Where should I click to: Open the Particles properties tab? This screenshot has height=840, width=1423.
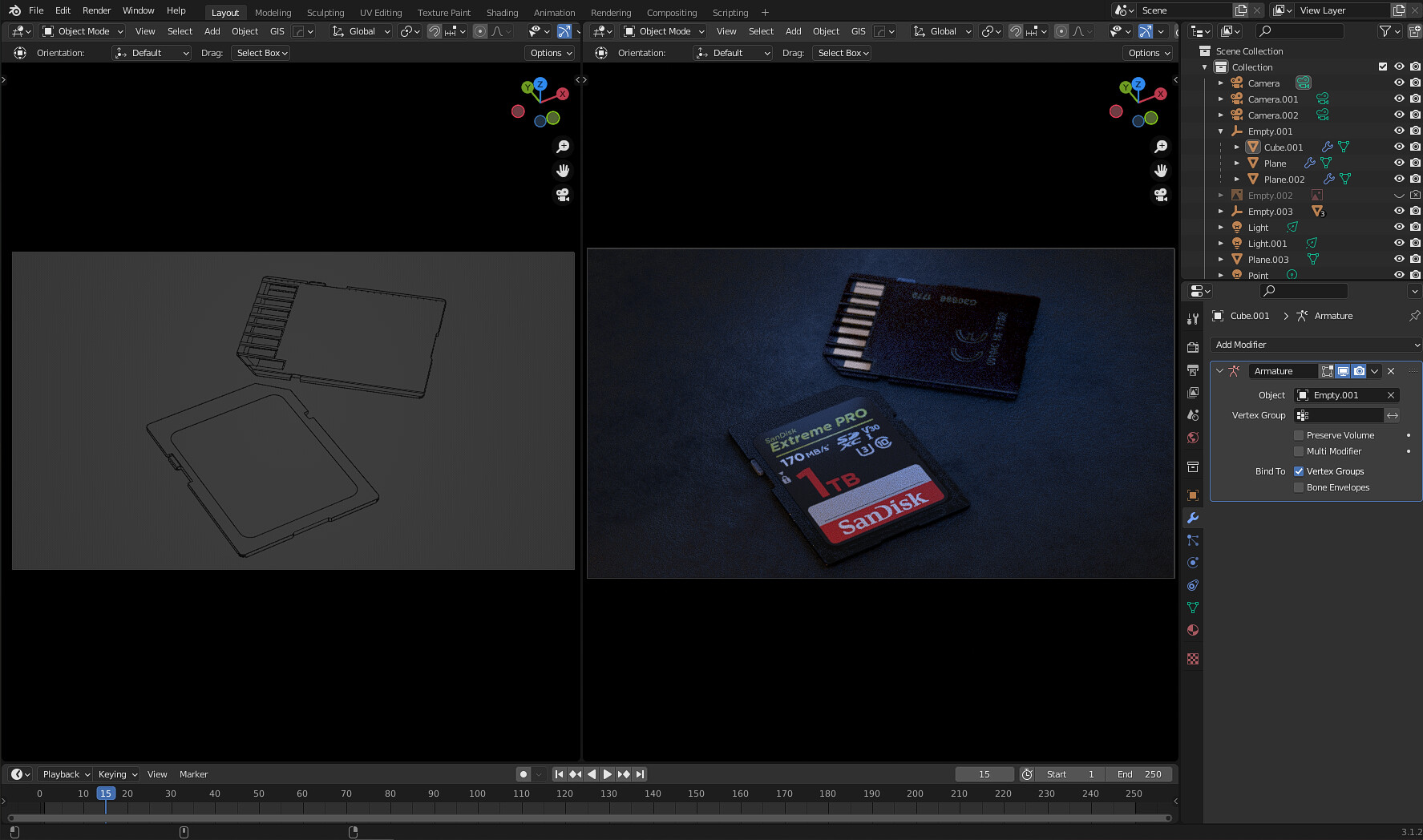pos(1193,540)
